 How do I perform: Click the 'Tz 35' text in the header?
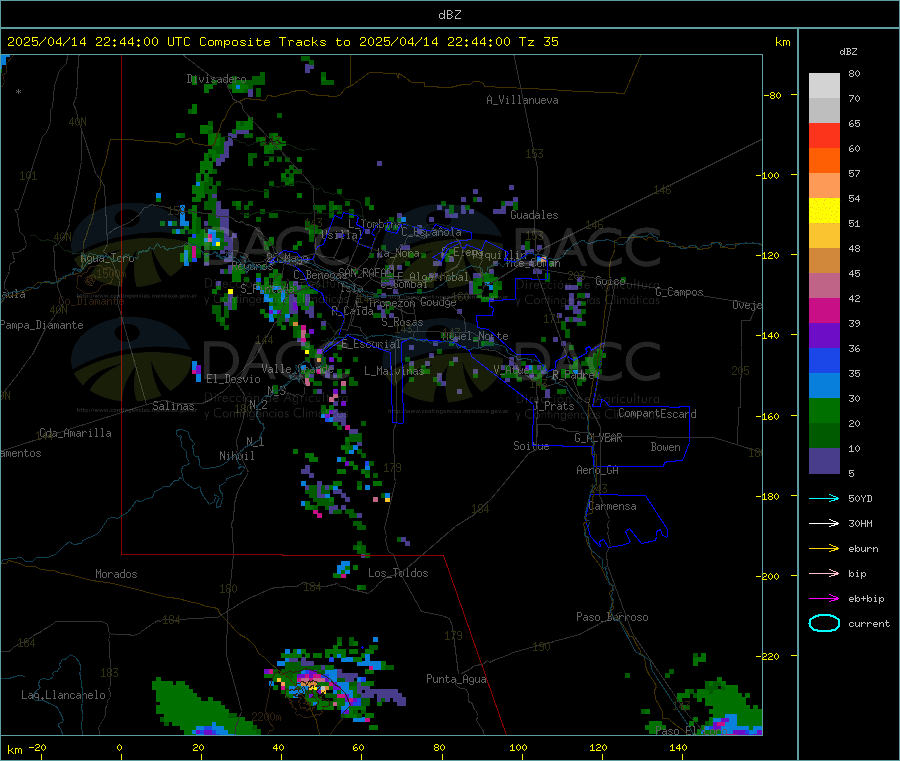[538, 42]
